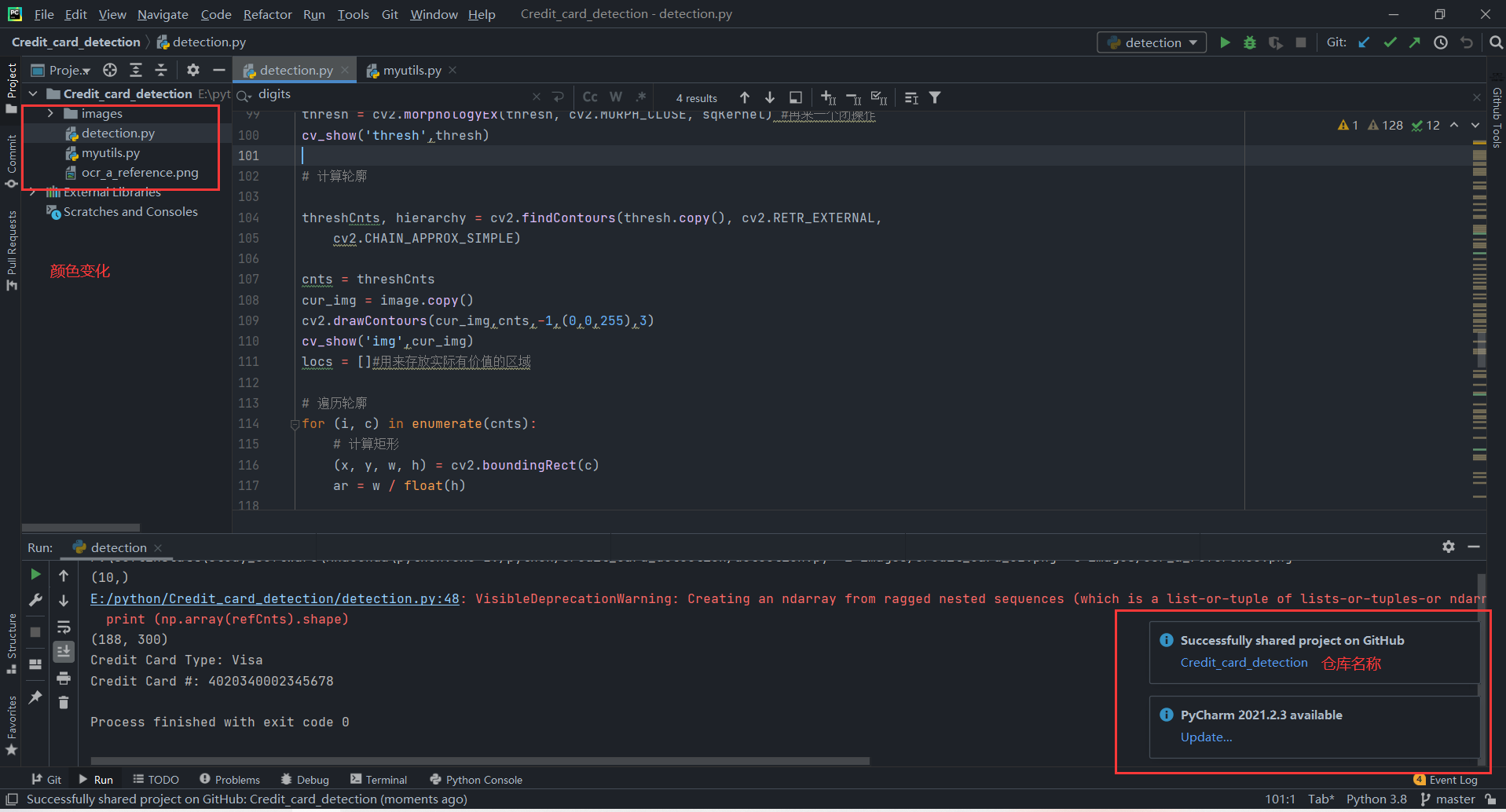Collapse the Credit_card_detection project tree
Image resolution: width=1506 pixels, height=812 pixels.
point(33,93)
